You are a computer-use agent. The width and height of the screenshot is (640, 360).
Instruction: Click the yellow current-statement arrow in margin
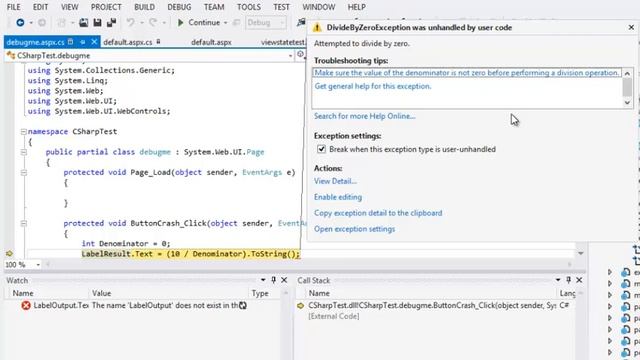click(9, 254)
